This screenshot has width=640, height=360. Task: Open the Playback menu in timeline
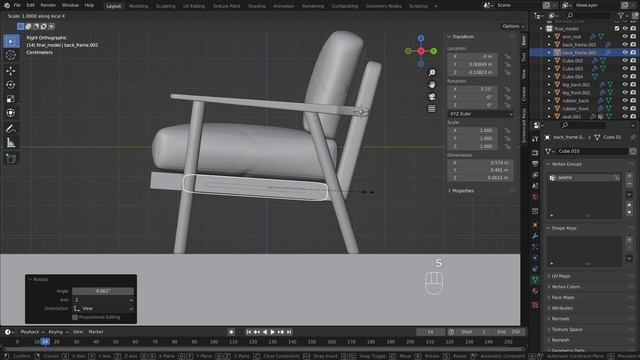(x=32, y=332)
